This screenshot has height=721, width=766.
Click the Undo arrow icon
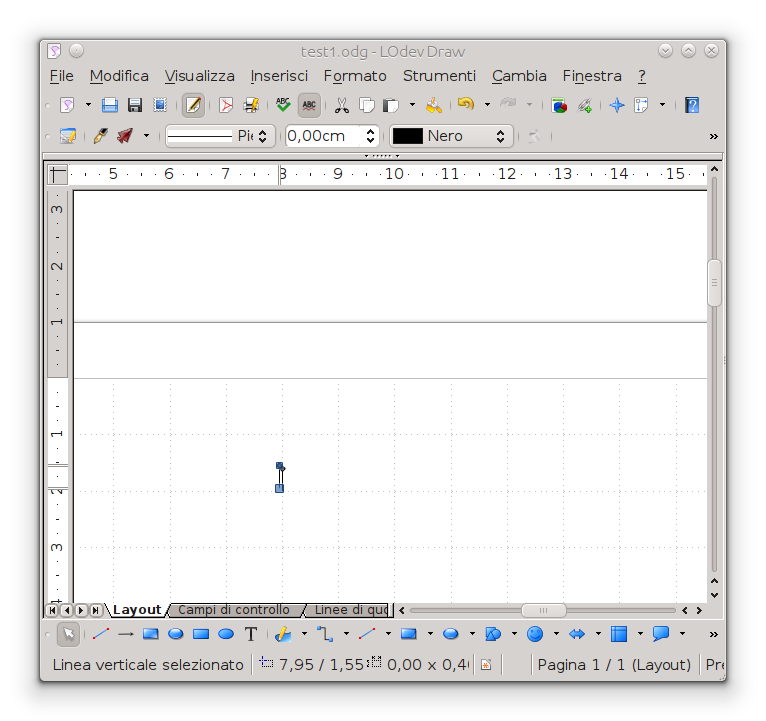click(465, 105)
